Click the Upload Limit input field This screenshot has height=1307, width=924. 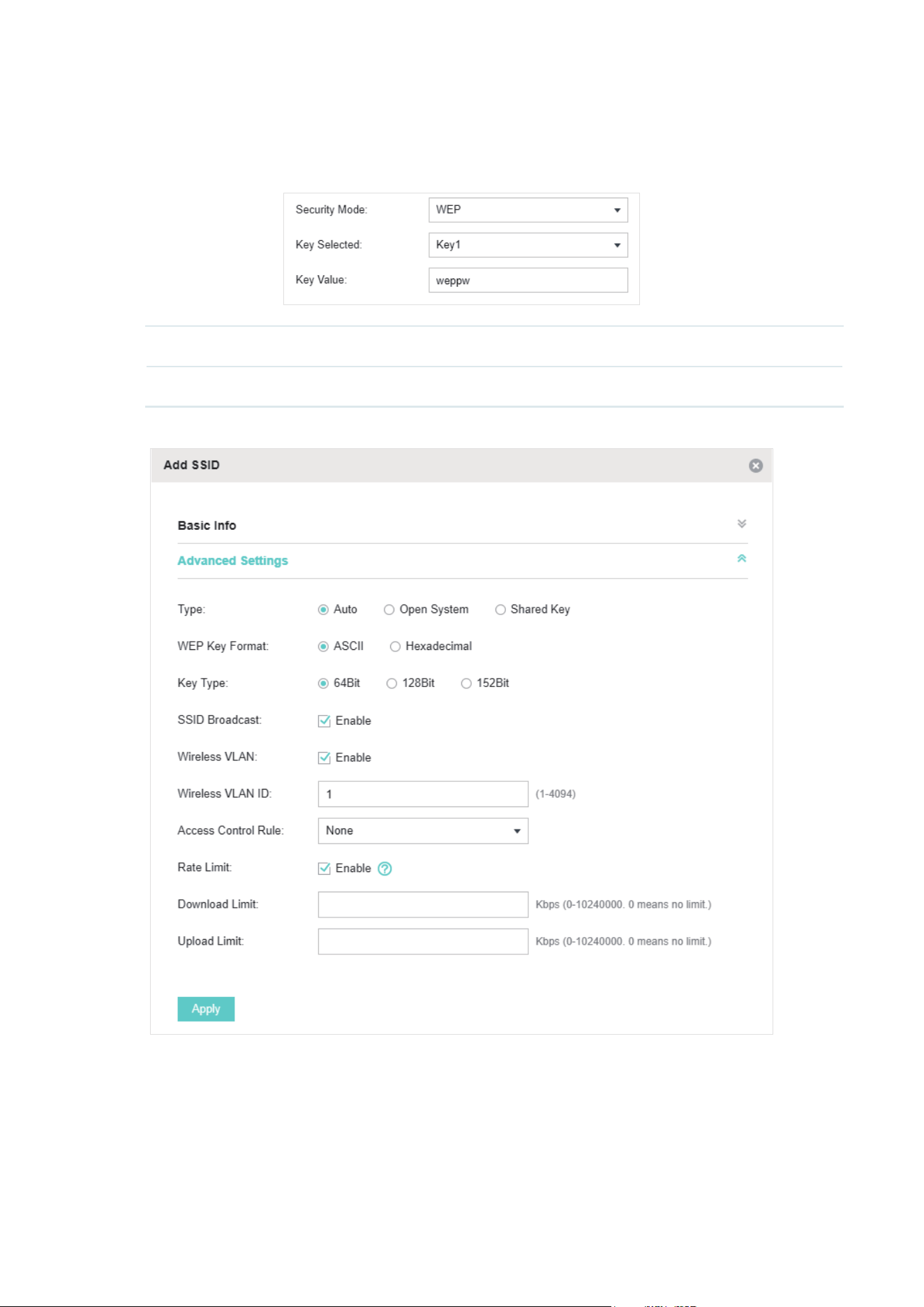pos(423,942)
